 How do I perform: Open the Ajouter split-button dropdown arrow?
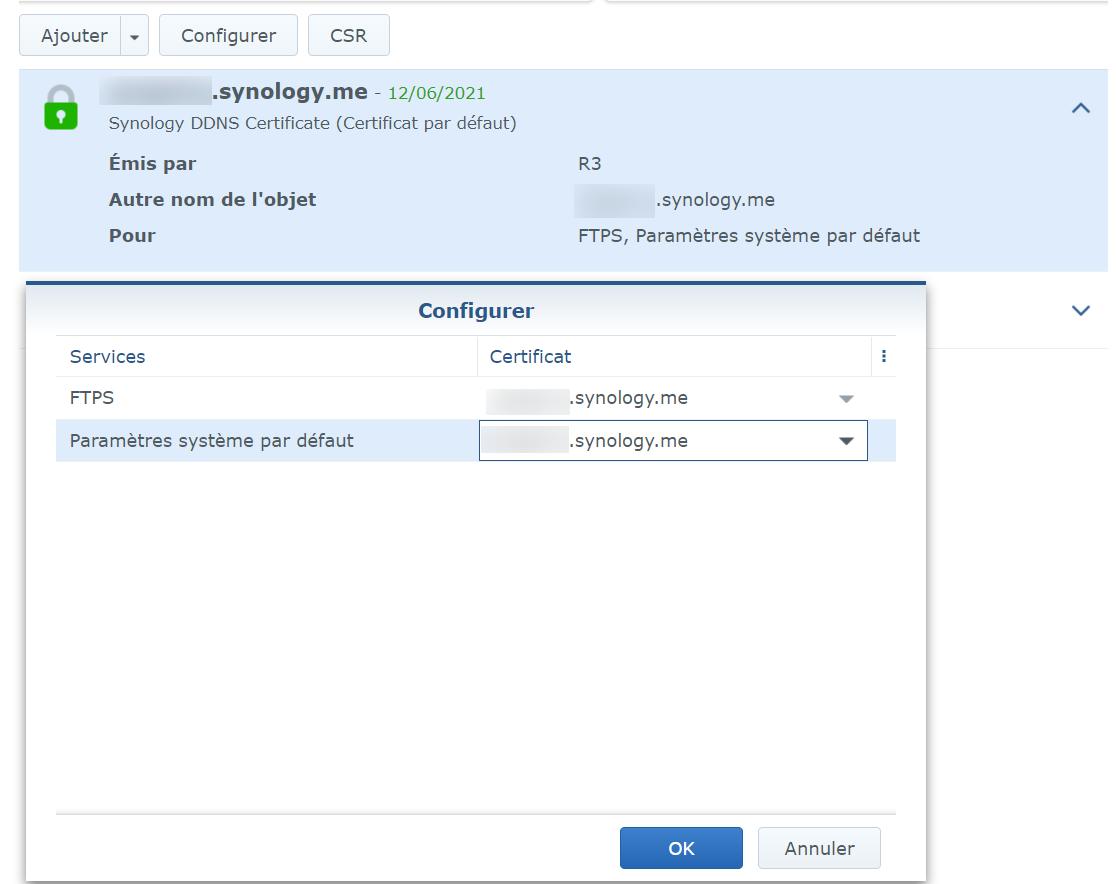click(x=135, y=36)
